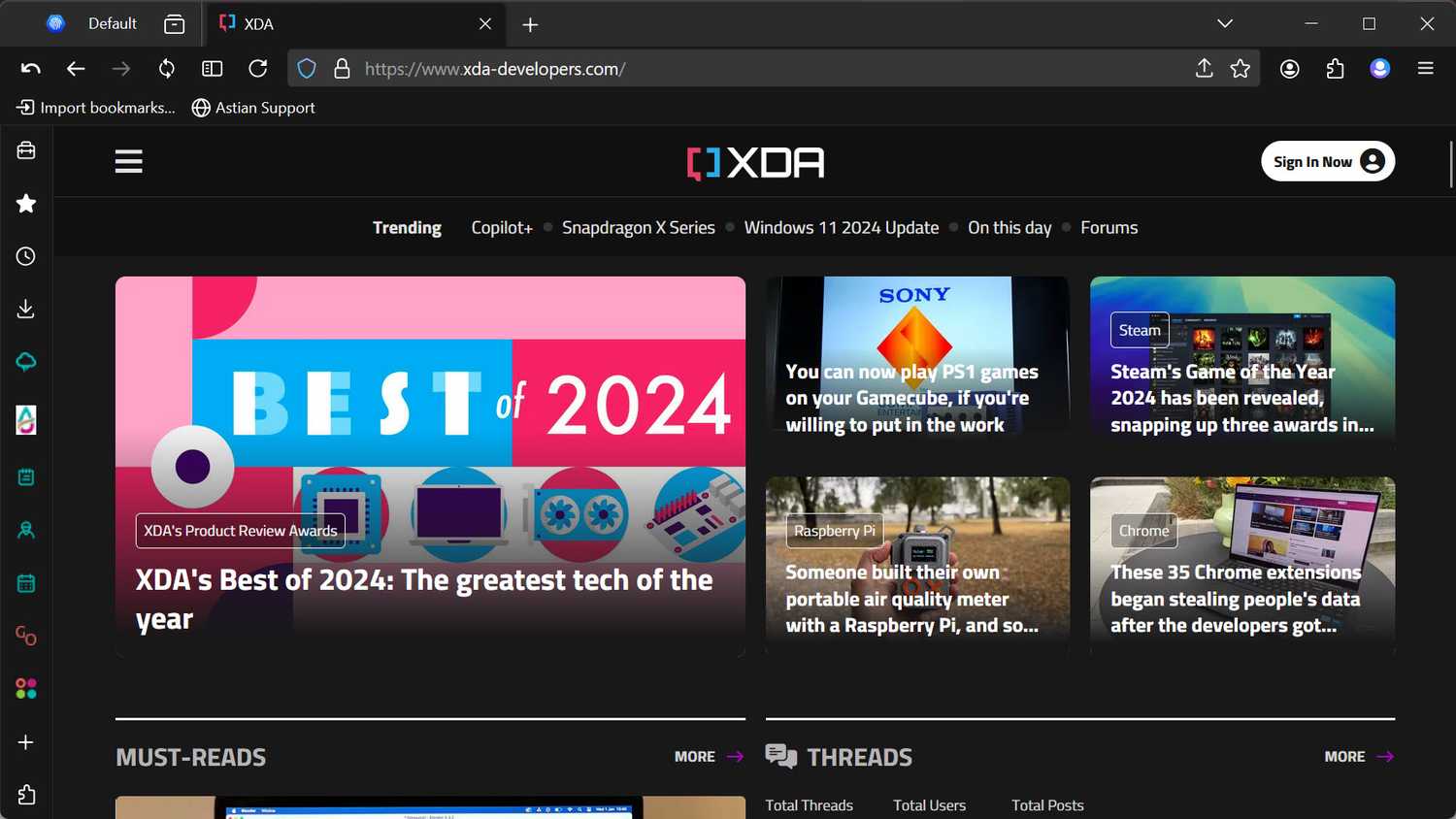Viewport: 1456px width, 819px height.
Task: Open the On this day link
Action: click(x=1009, y=227)
